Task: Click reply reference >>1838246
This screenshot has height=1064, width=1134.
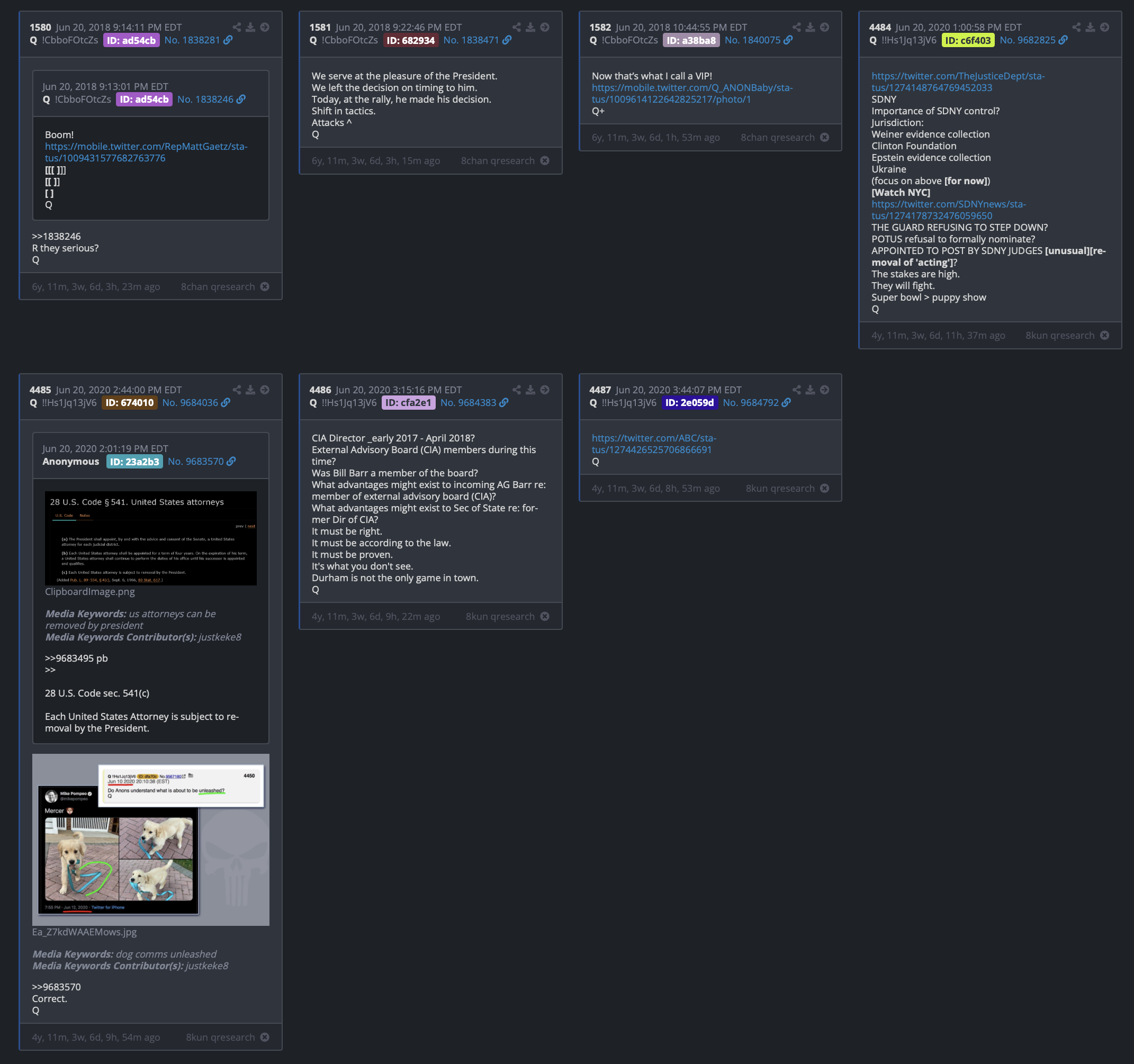Action: (x=57, y=236)
